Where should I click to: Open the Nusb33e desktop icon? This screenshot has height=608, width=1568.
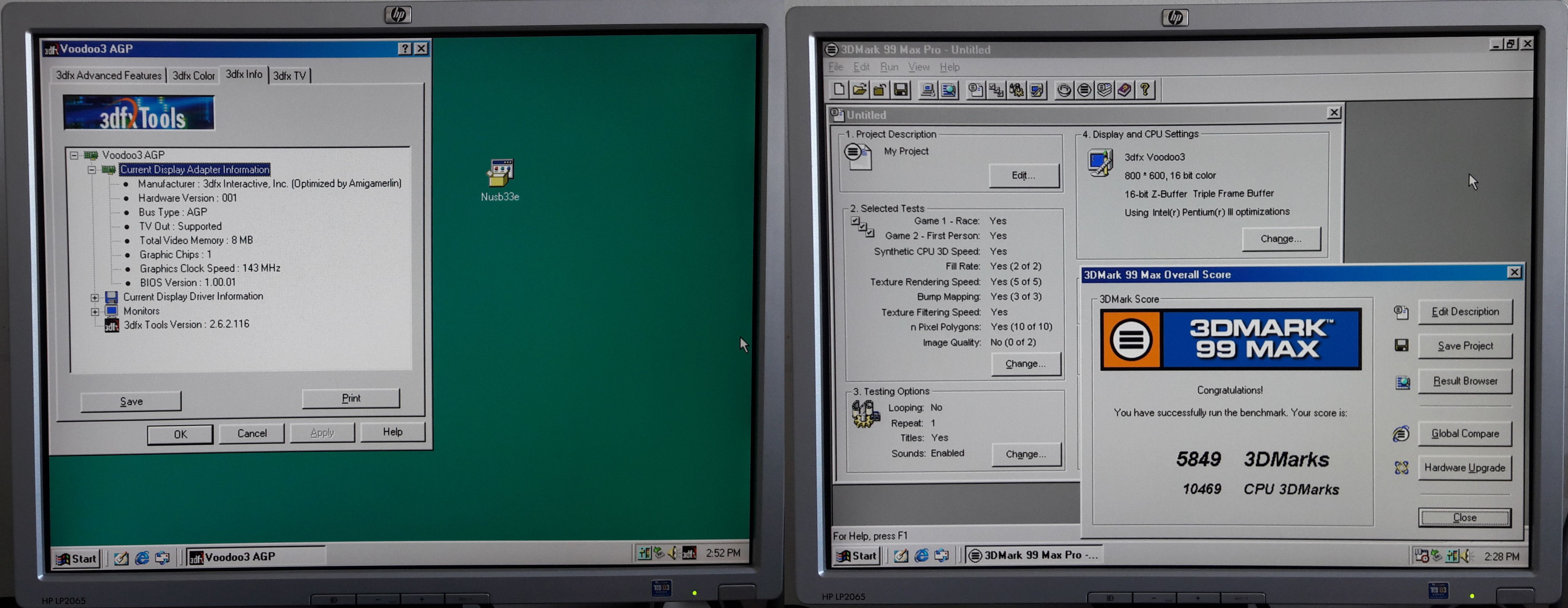click(500, 180)
